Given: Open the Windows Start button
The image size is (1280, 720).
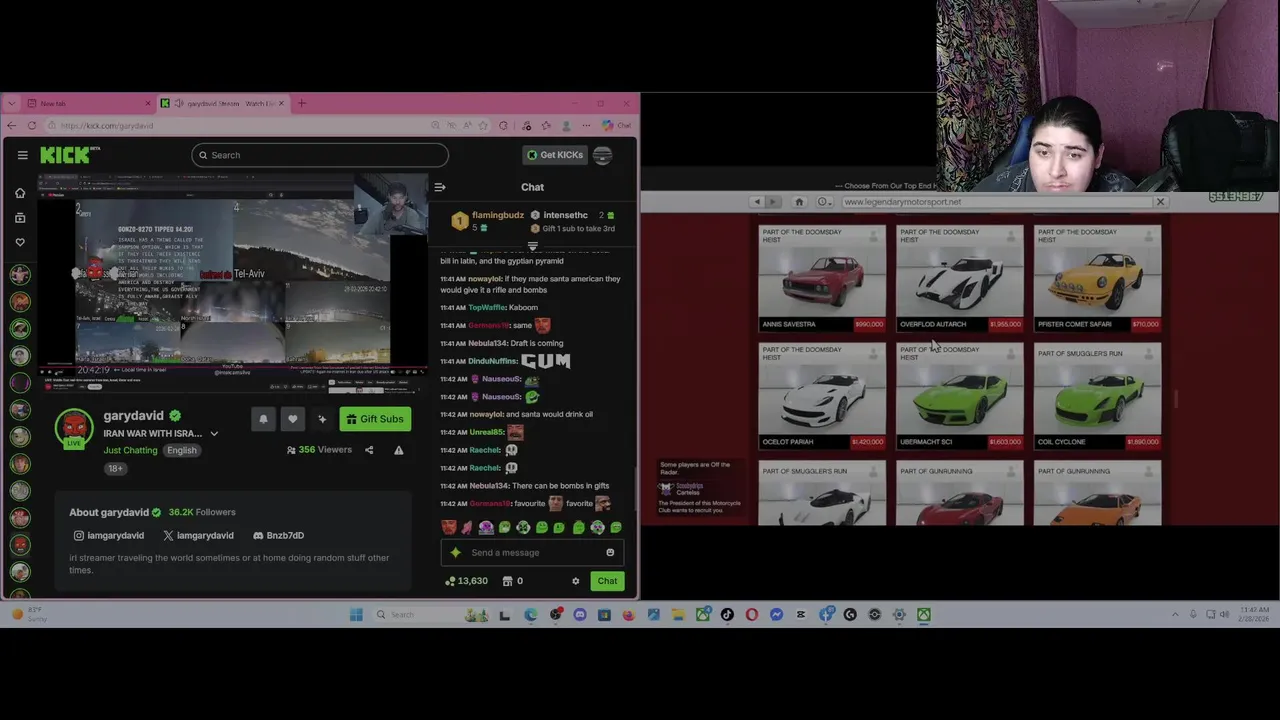Looking at the screenshot, I should (356, 615).
